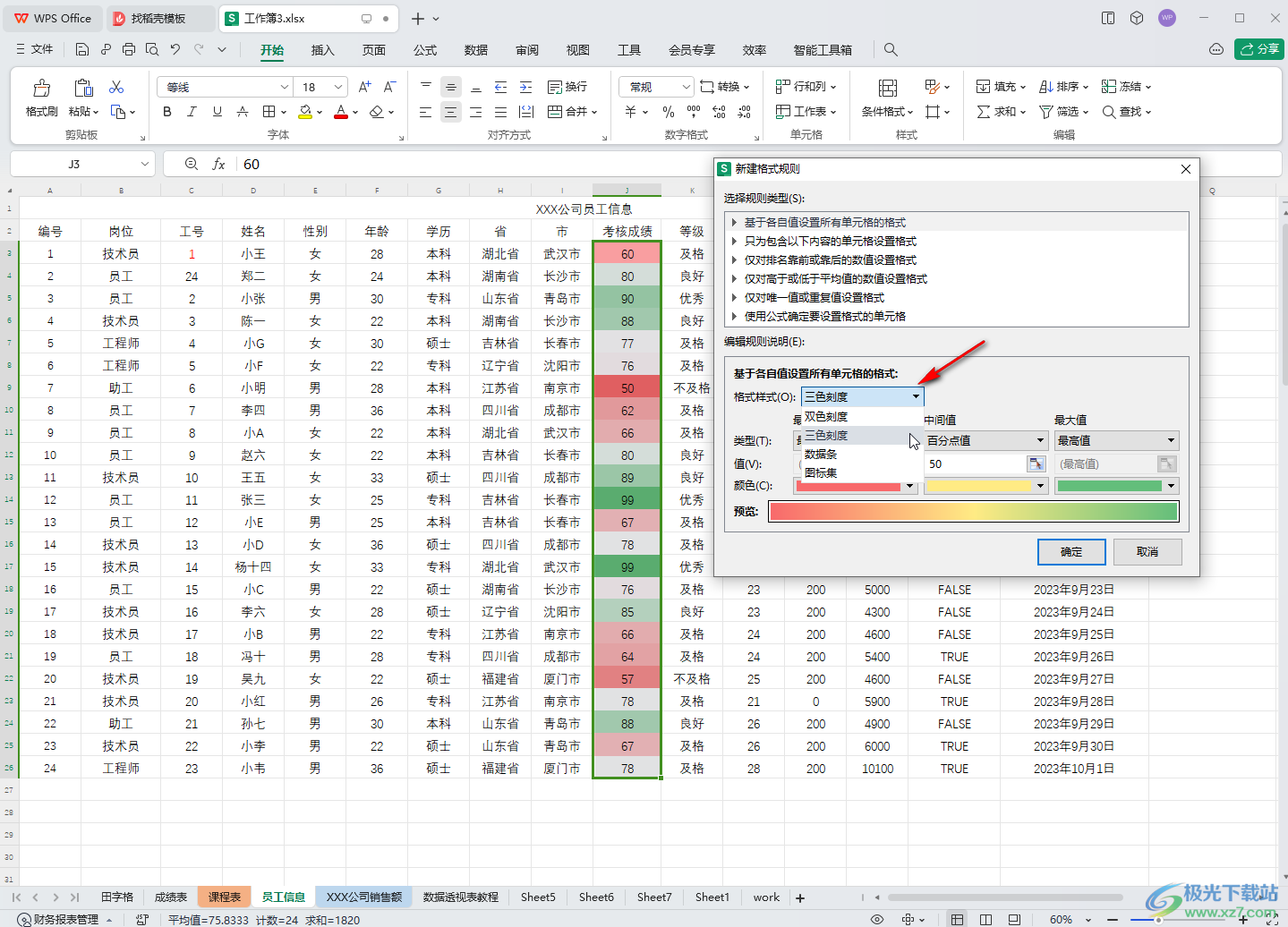Switch to page layout view icon in status bar

[985, 919]
